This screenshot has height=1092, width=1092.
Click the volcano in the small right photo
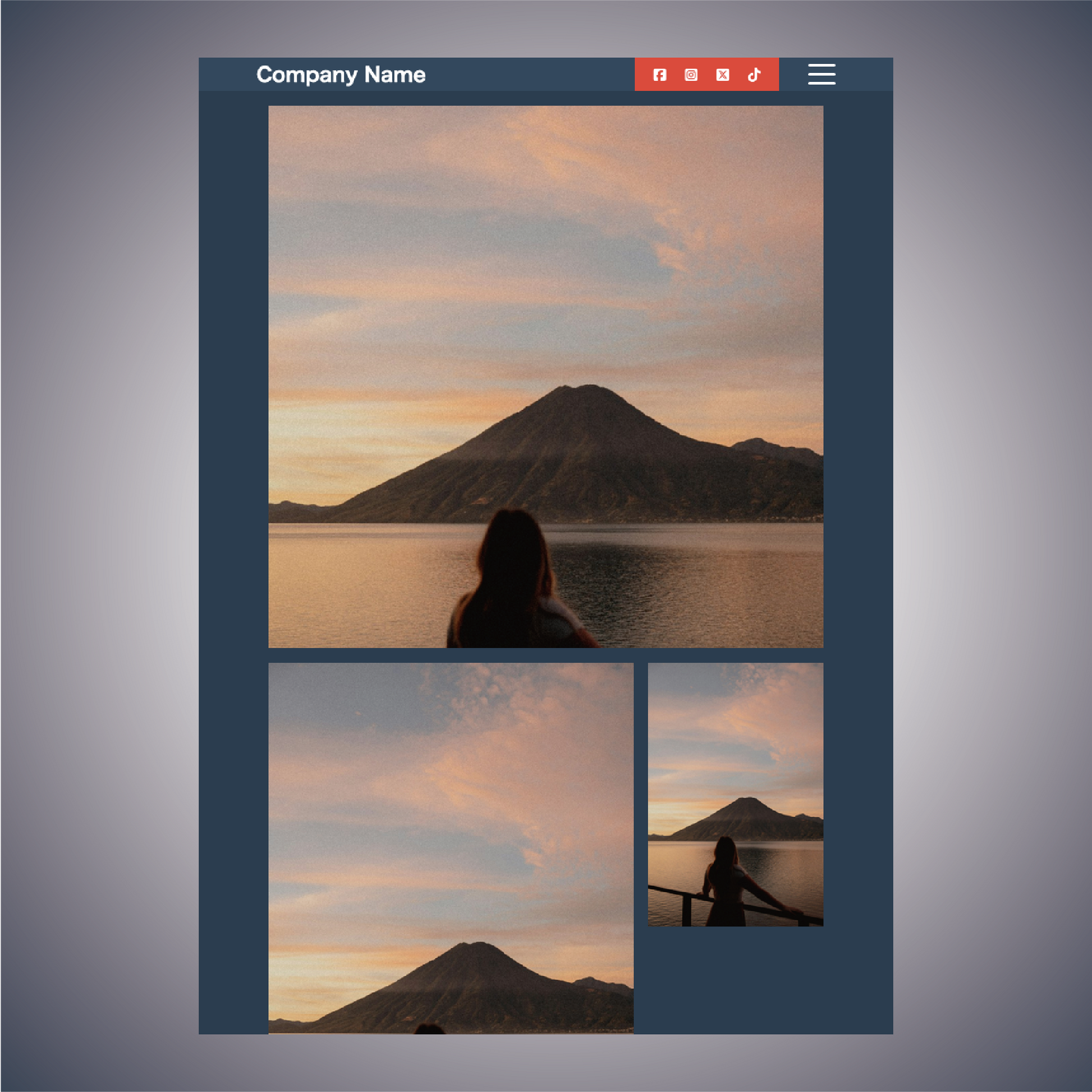coord(749,816)
